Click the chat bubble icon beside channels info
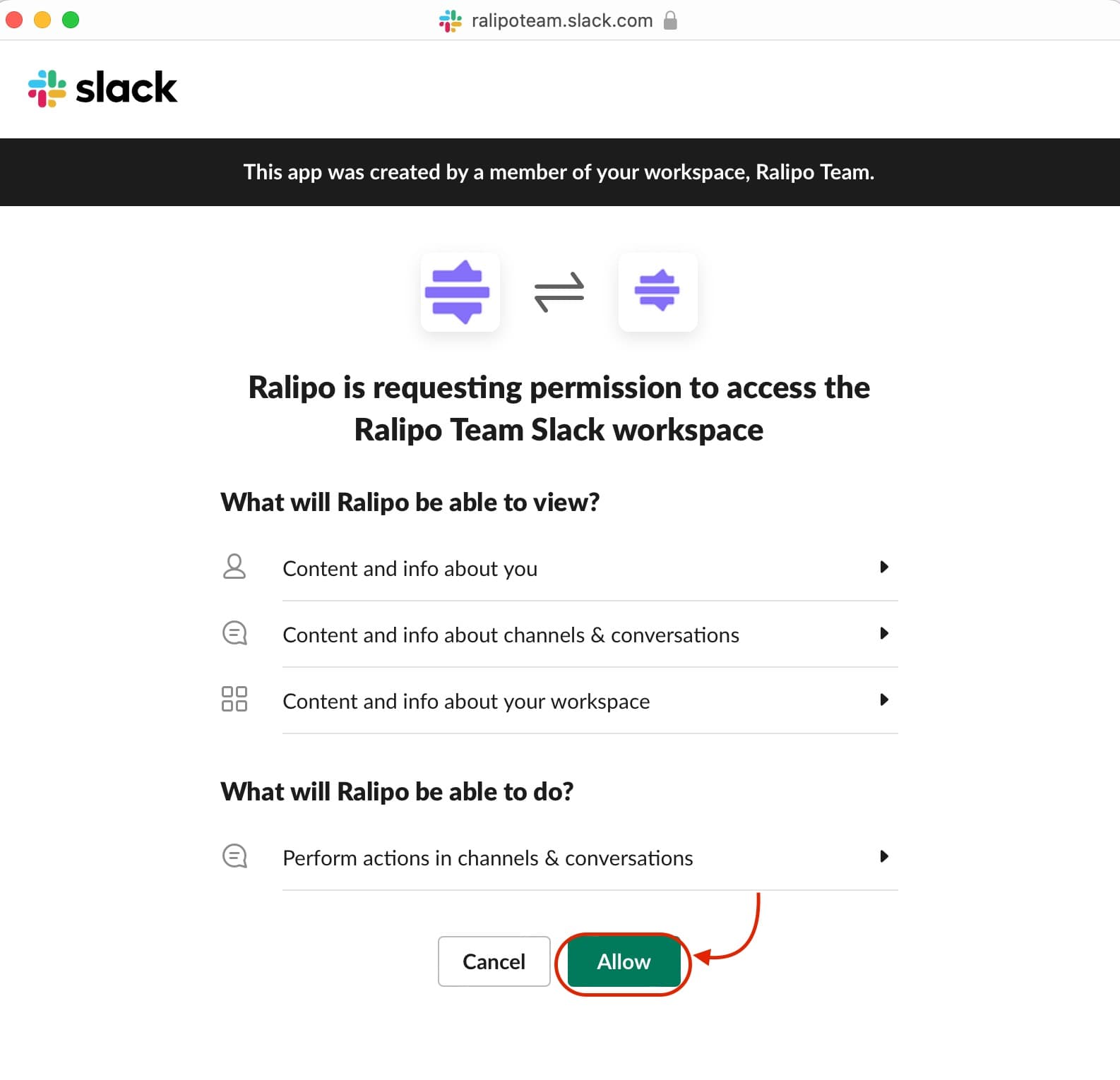 tap(234, 633)
